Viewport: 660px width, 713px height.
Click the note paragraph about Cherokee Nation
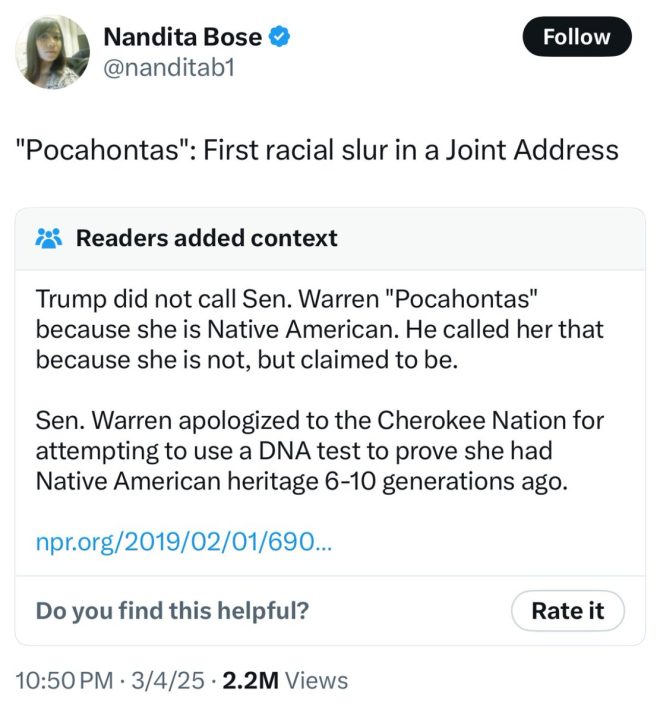[320, 451]
